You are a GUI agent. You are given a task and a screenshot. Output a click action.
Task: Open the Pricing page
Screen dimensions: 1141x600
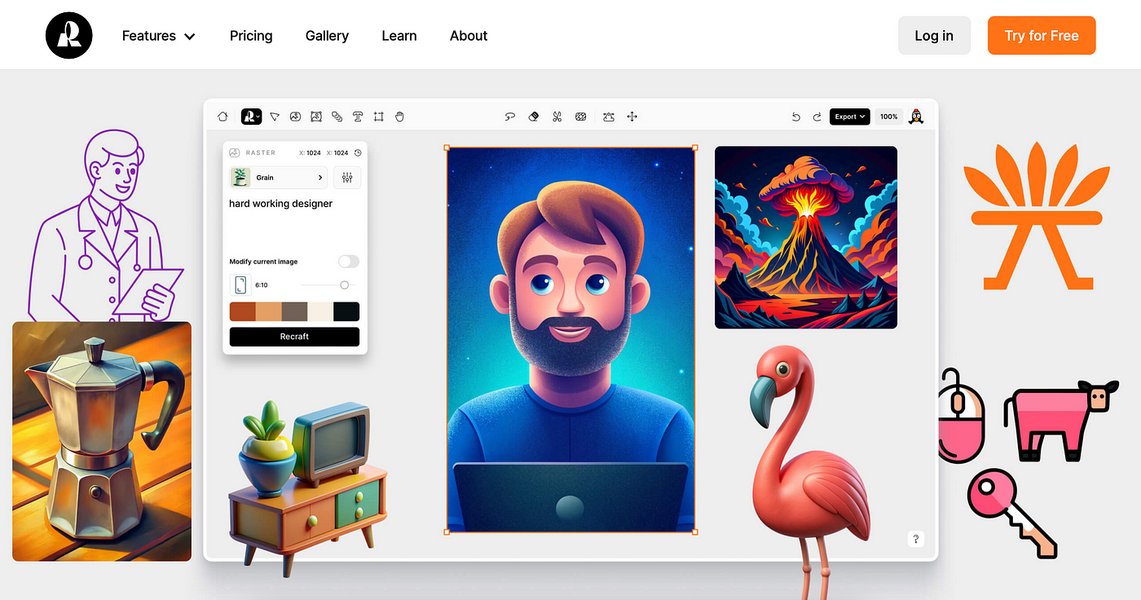(250, 35)
